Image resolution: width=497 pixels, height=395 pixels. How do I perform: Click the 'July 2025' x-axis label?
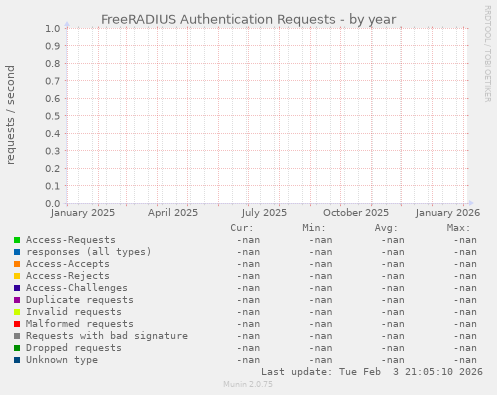pos(264,213)
